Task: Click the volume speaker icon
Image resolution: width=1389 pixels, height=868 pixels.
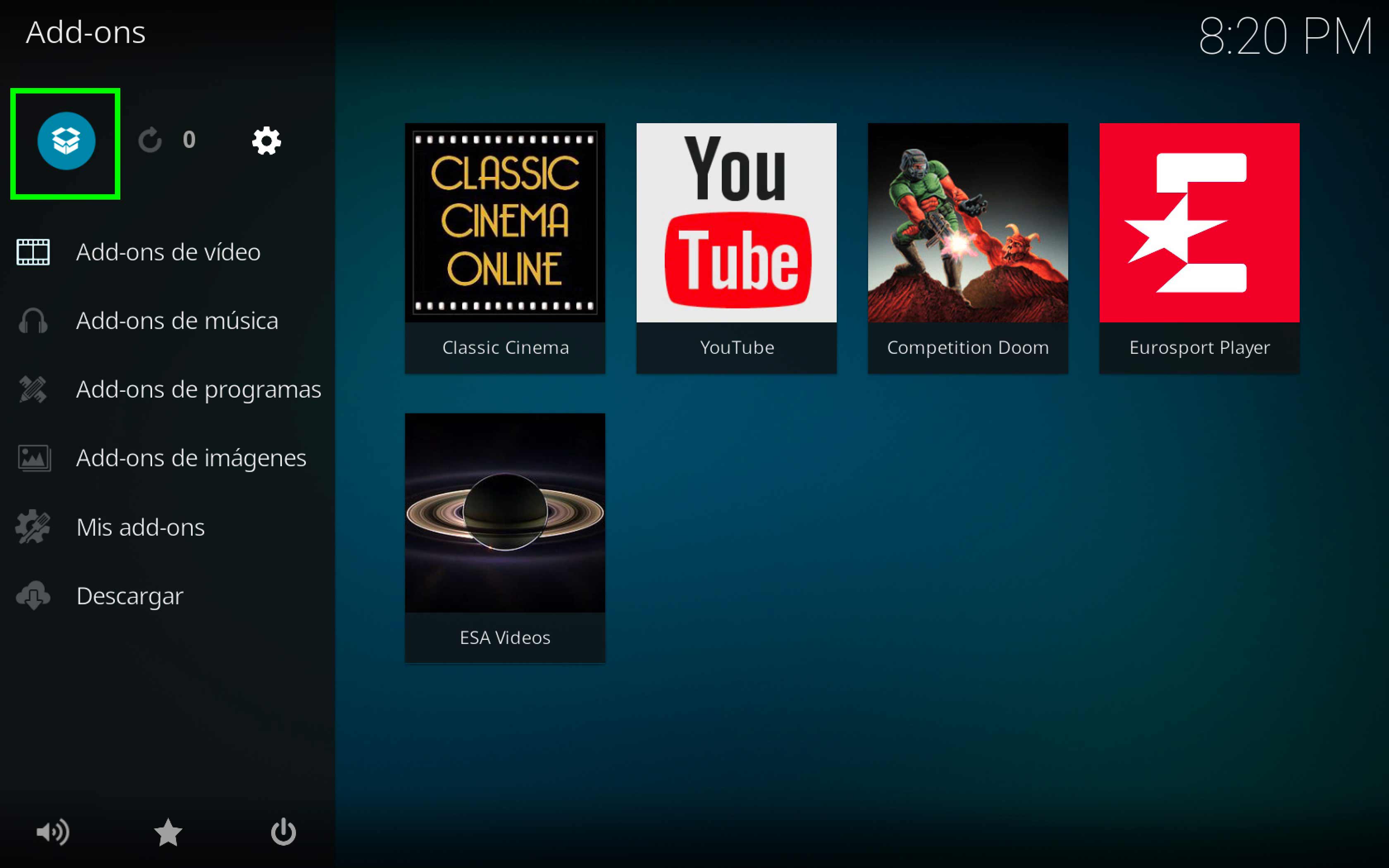Action: point(52,832)
